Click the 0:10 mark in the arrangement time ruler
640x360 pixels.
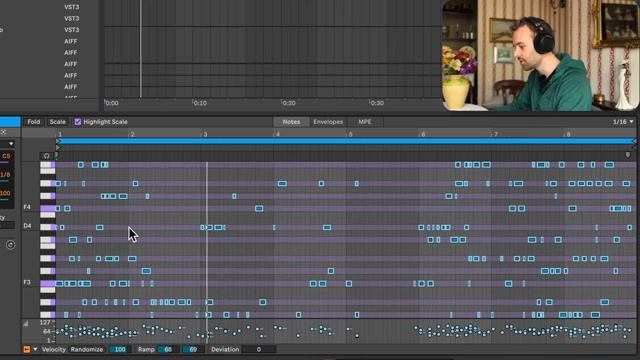[x=200, y=103]
